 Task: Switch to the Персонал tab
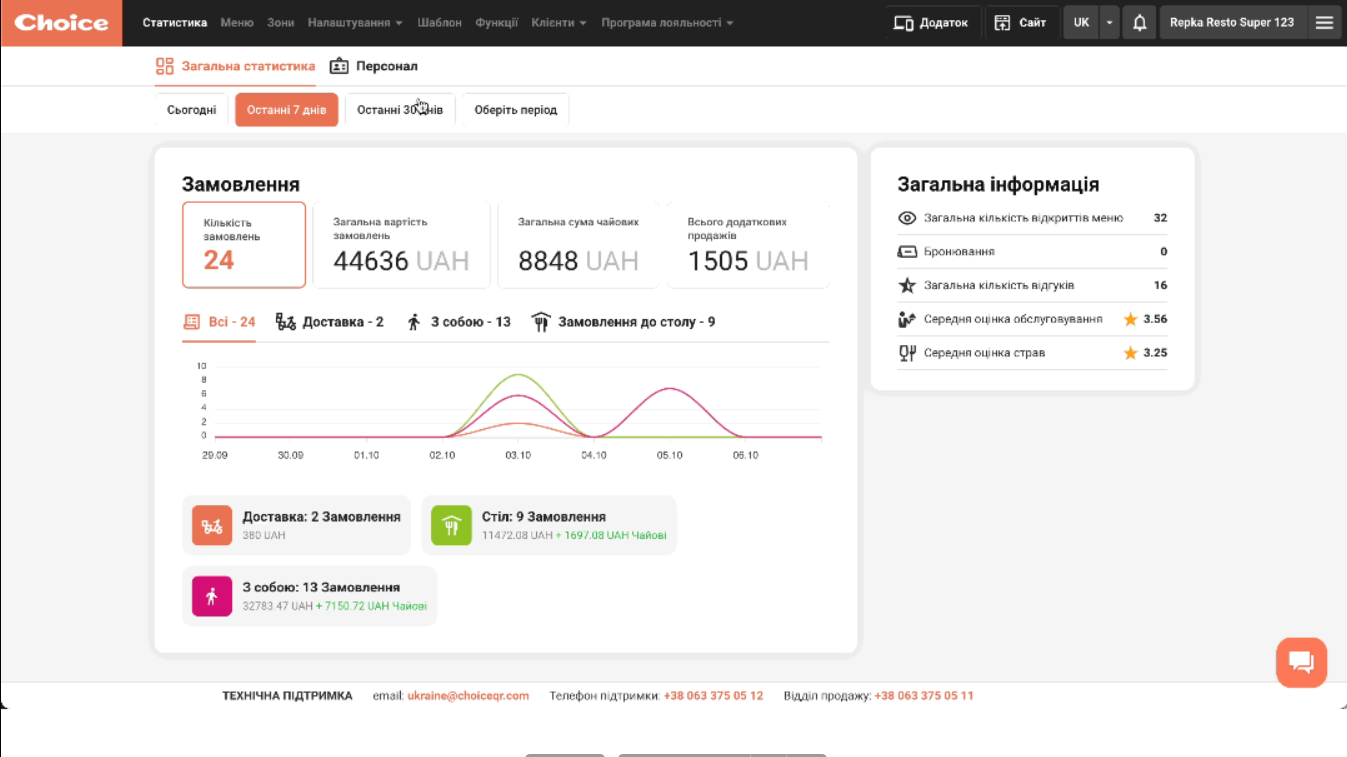coord(374,66)
